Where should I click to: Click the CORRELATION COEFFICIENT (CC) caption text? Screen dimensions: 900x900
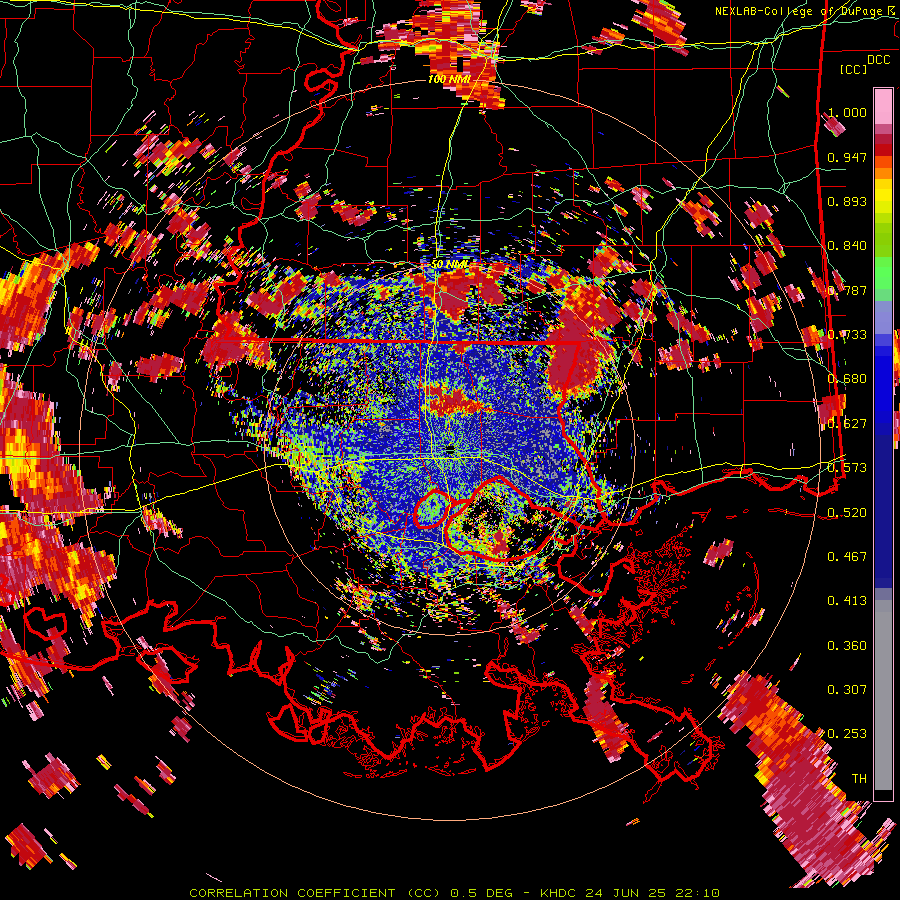point(315,893)
